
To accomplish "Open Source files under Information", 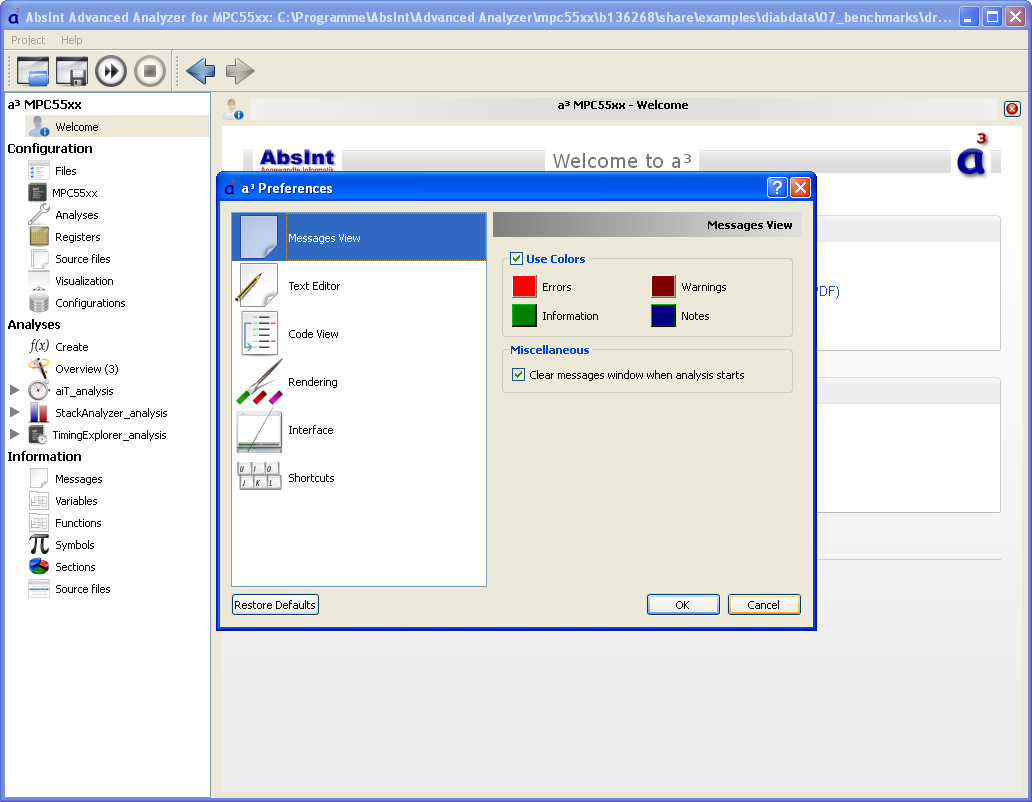I will click(82, 589).
